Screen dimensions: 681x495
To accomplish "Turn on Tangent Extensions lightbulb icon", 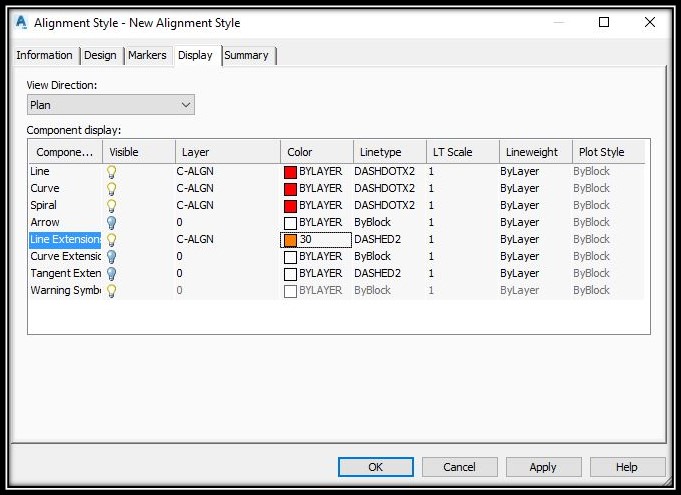I will (x=112, y=274).
